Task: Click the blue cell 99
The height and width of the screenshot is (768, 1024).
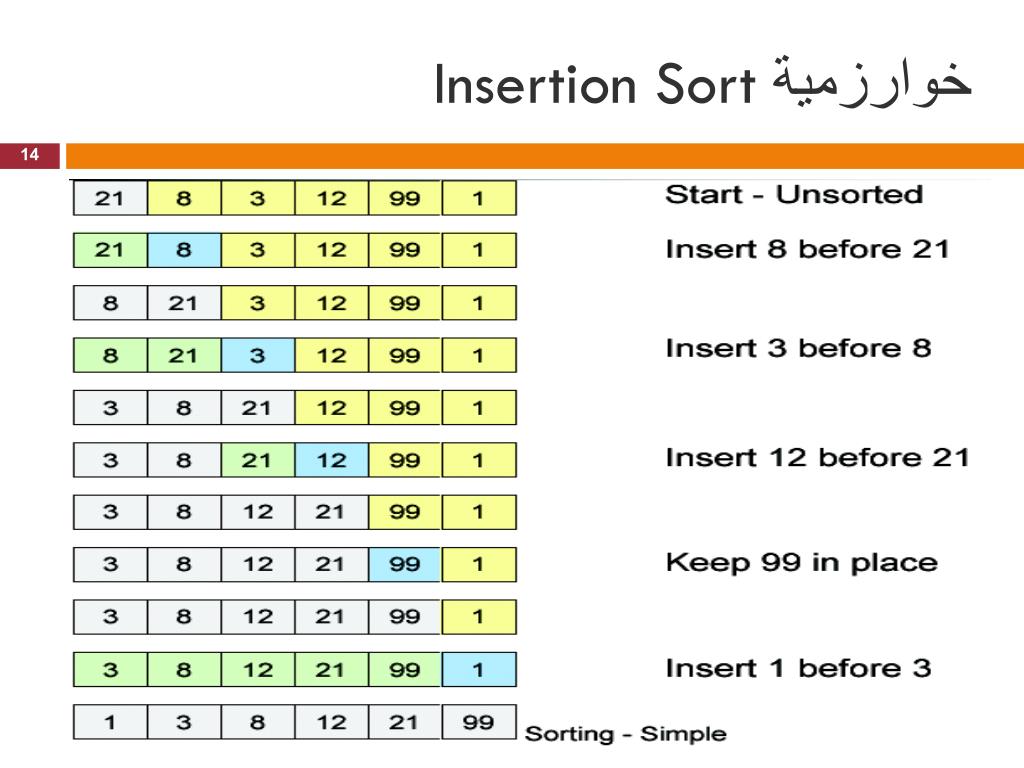Action: point(405,564)
